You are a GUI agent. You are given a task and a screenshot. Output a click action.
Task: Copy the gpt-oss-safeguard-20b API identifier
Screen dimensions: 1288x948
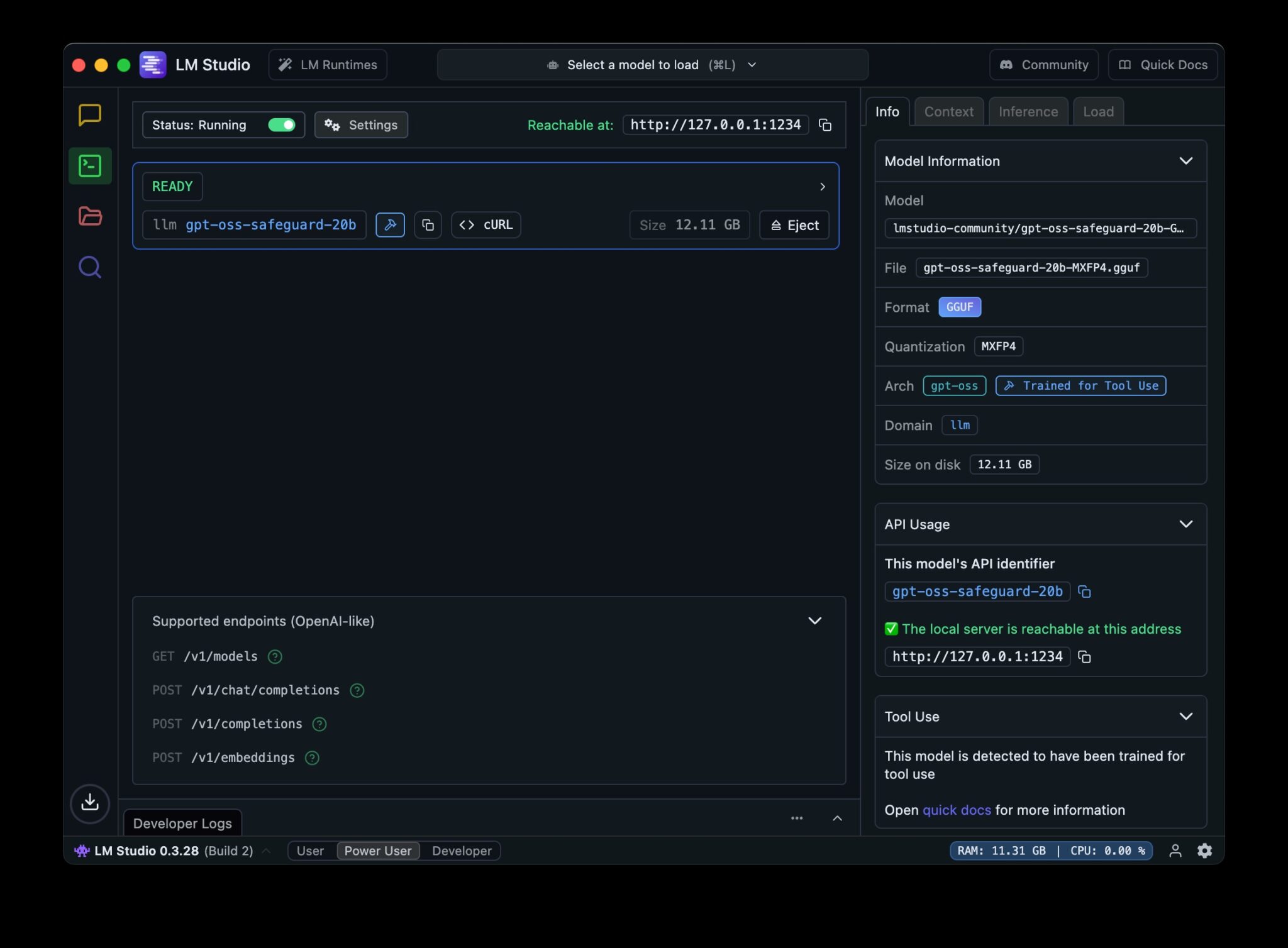(1085, 591)
